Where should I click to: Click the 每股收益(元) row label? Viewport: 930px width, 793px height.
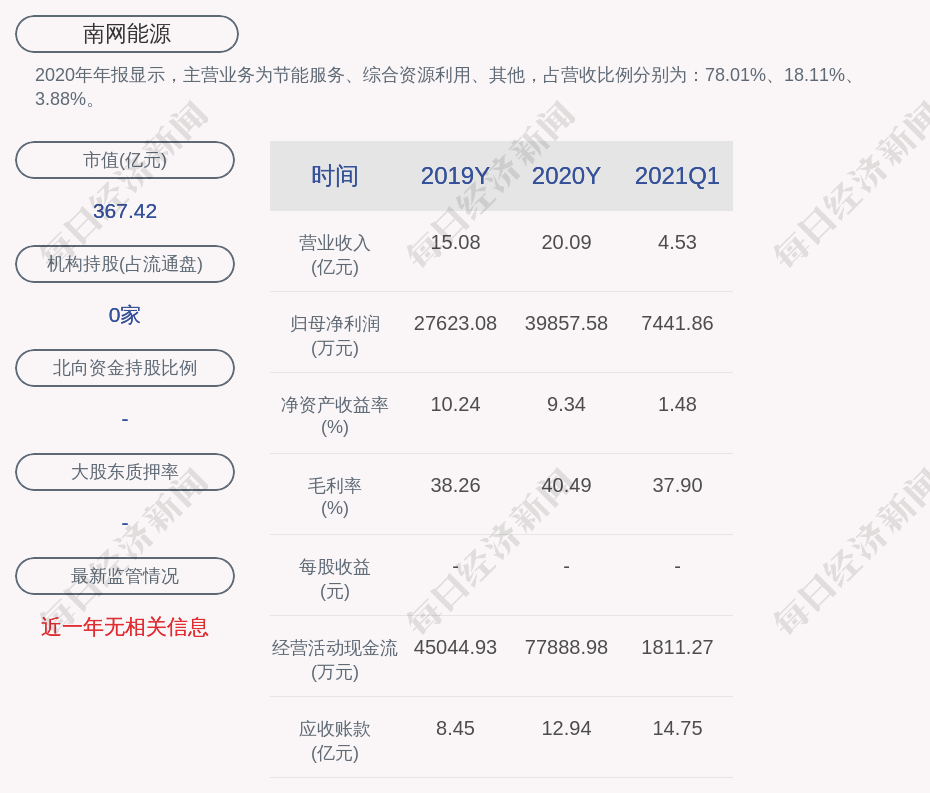[335, 579]
